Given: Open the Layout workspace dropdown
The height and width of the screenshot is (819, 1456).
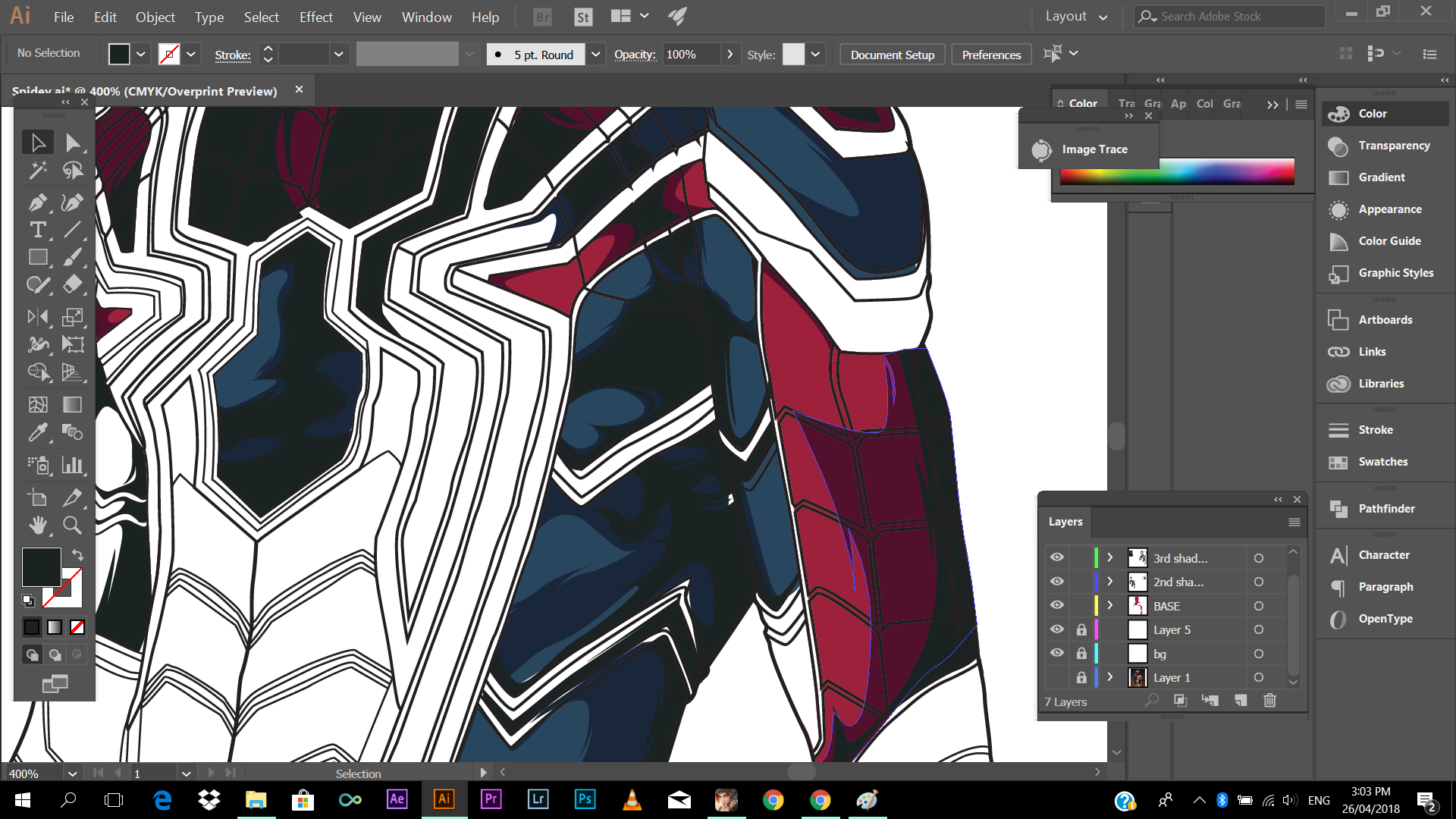Looking at the screenshot, I should pyautogui.click(x=1076, y=16).
